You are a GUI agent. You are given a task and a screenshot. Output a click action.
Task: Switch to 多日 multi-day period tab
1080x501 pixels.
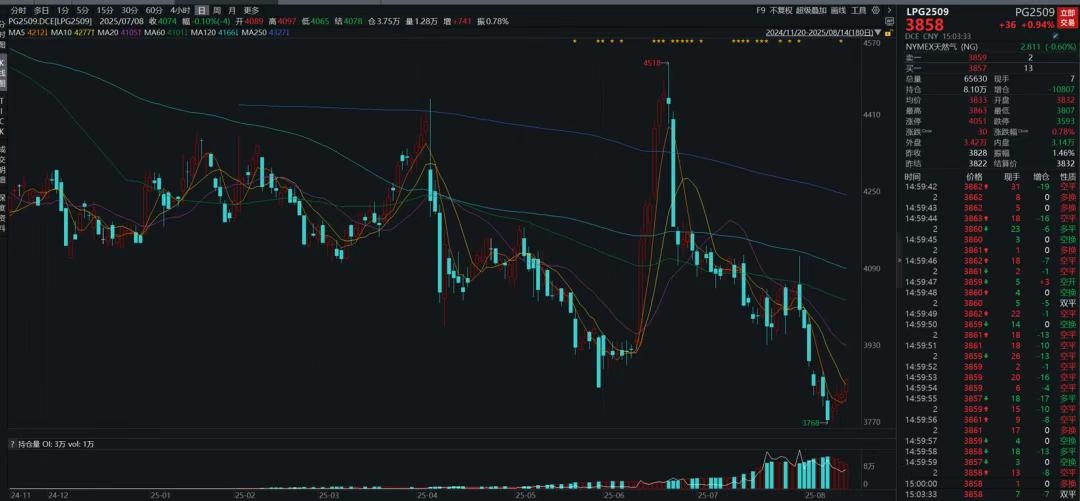[41, 10]
